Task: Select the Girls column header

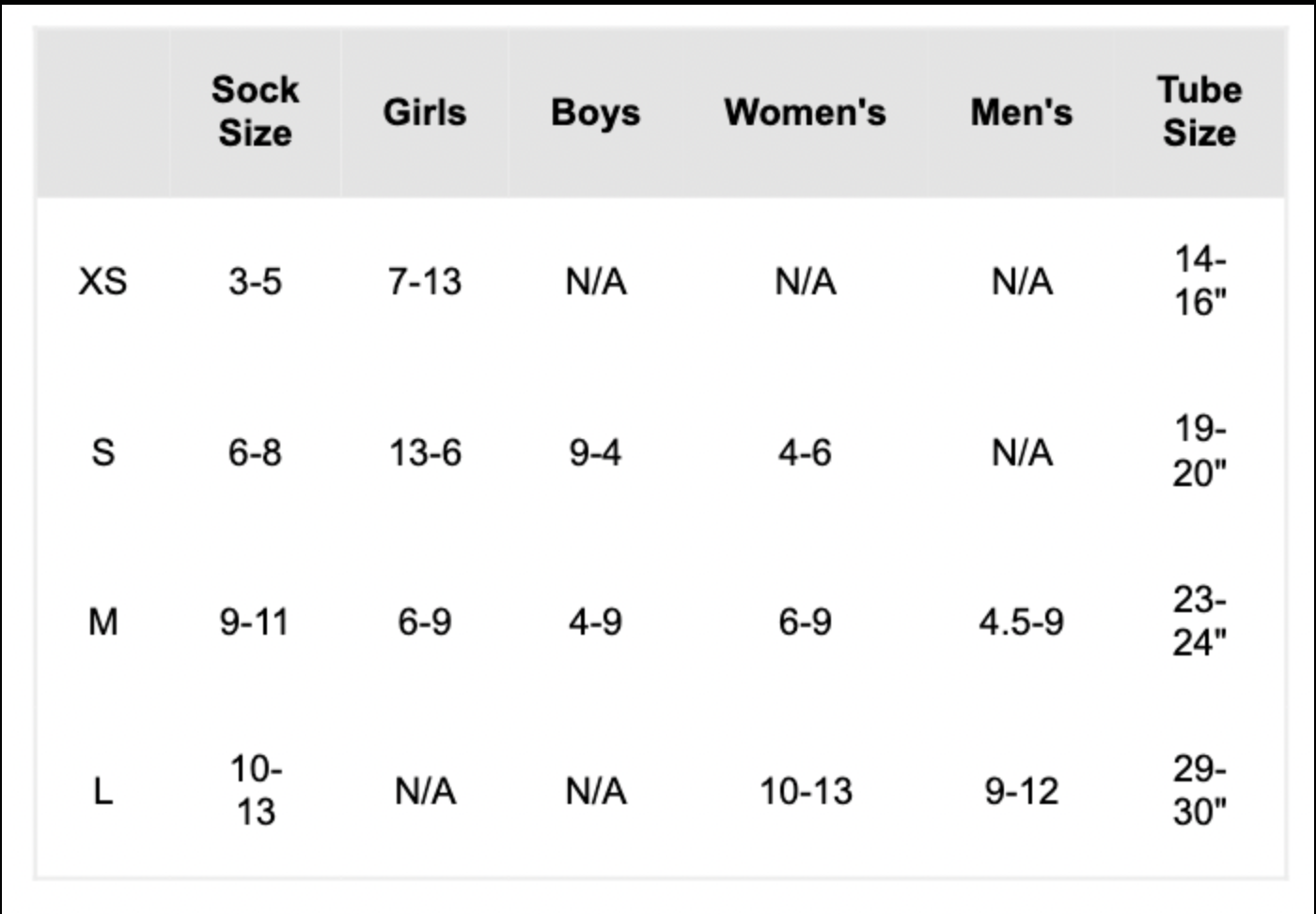Action: [x=424, y=112]
